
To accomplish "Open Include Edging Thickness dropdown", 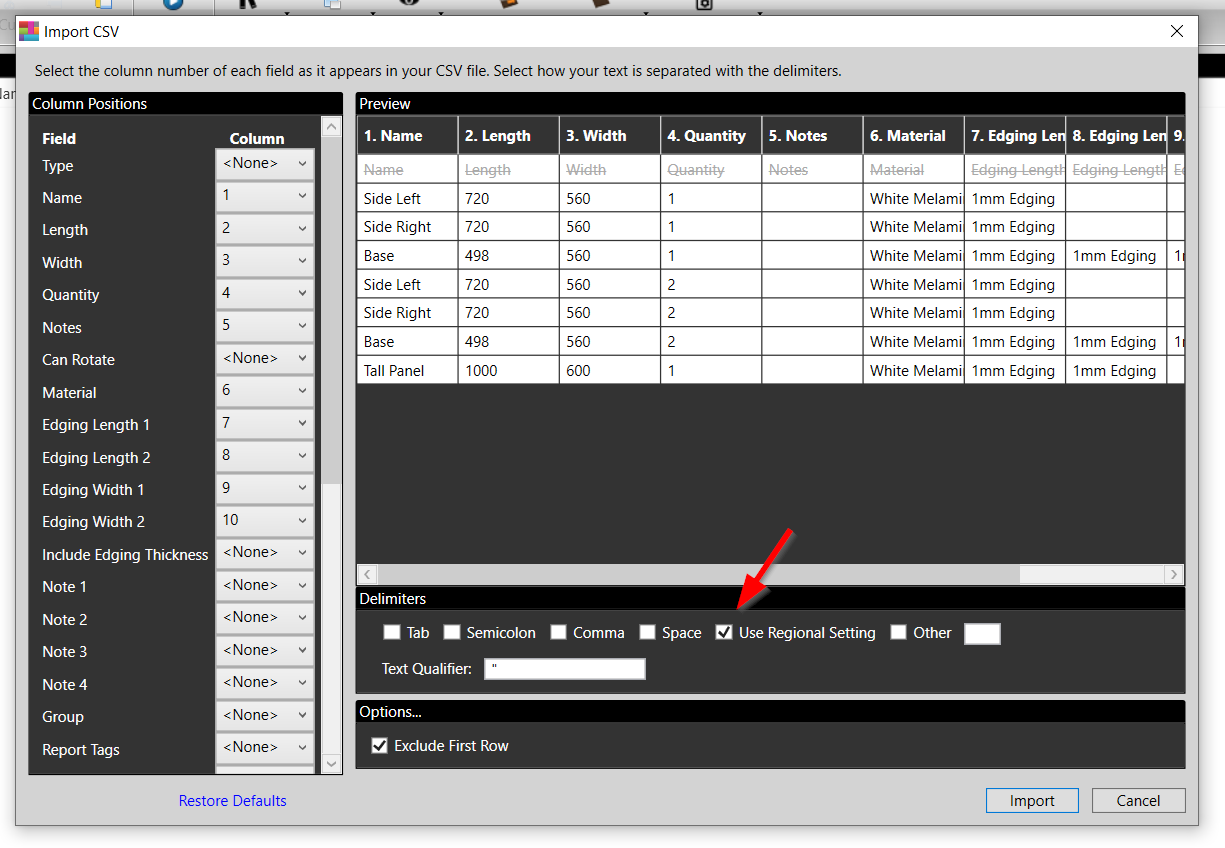I will [265, 553].
